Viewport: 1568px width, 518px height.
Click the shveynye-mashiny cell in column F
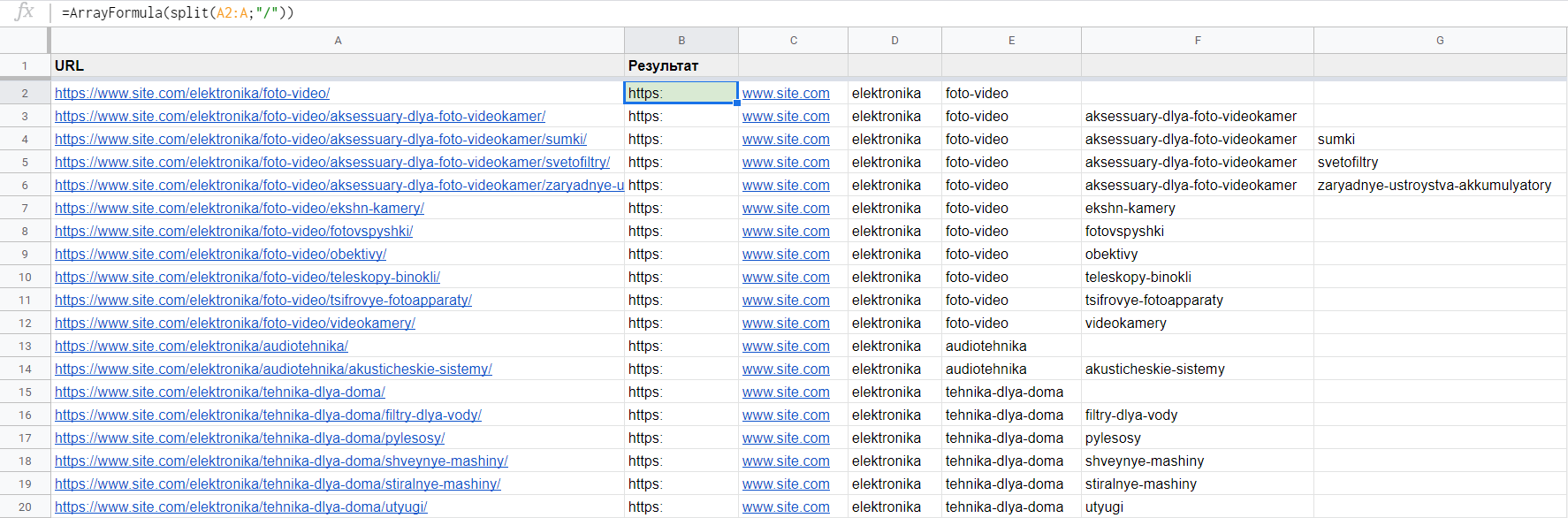click(x=1198, y=461)
